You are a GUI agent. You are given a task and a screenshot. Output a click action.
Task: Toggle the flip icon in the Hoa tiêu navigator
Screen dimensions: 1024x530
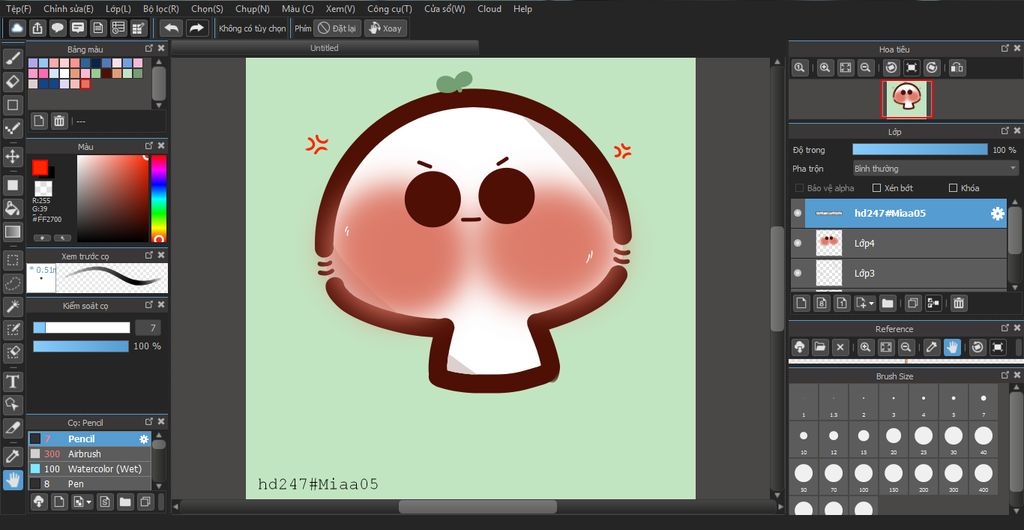click(957, 67)
